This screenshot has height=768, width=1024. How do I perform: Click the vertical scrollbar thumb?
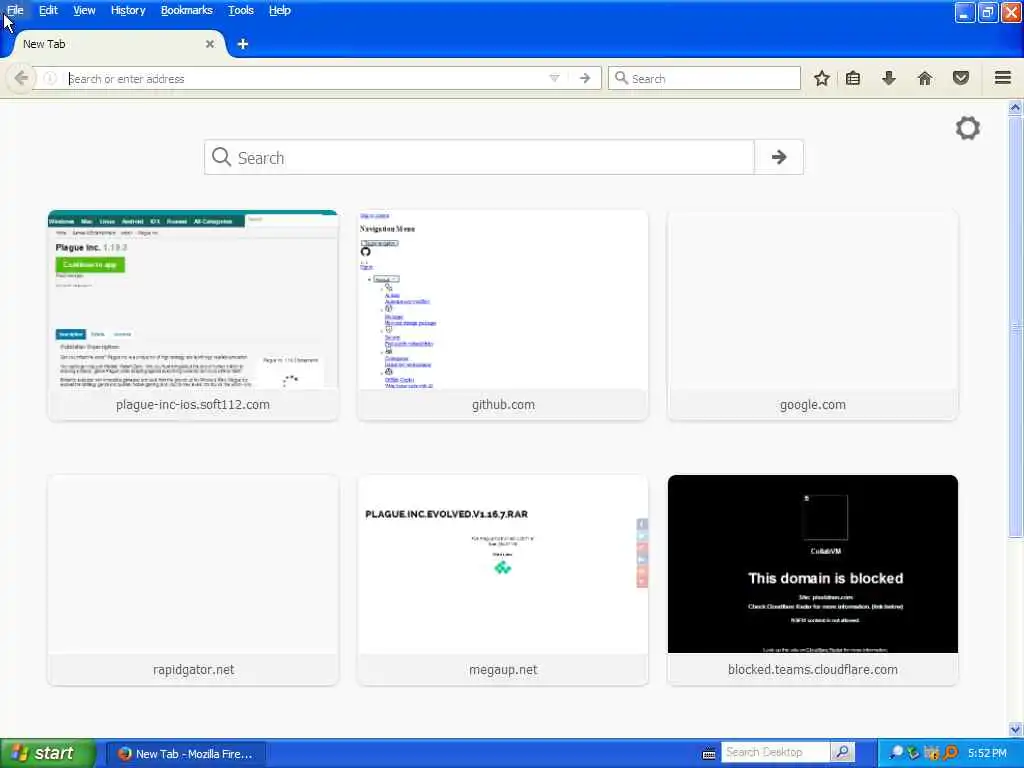tap(1015, 327)
